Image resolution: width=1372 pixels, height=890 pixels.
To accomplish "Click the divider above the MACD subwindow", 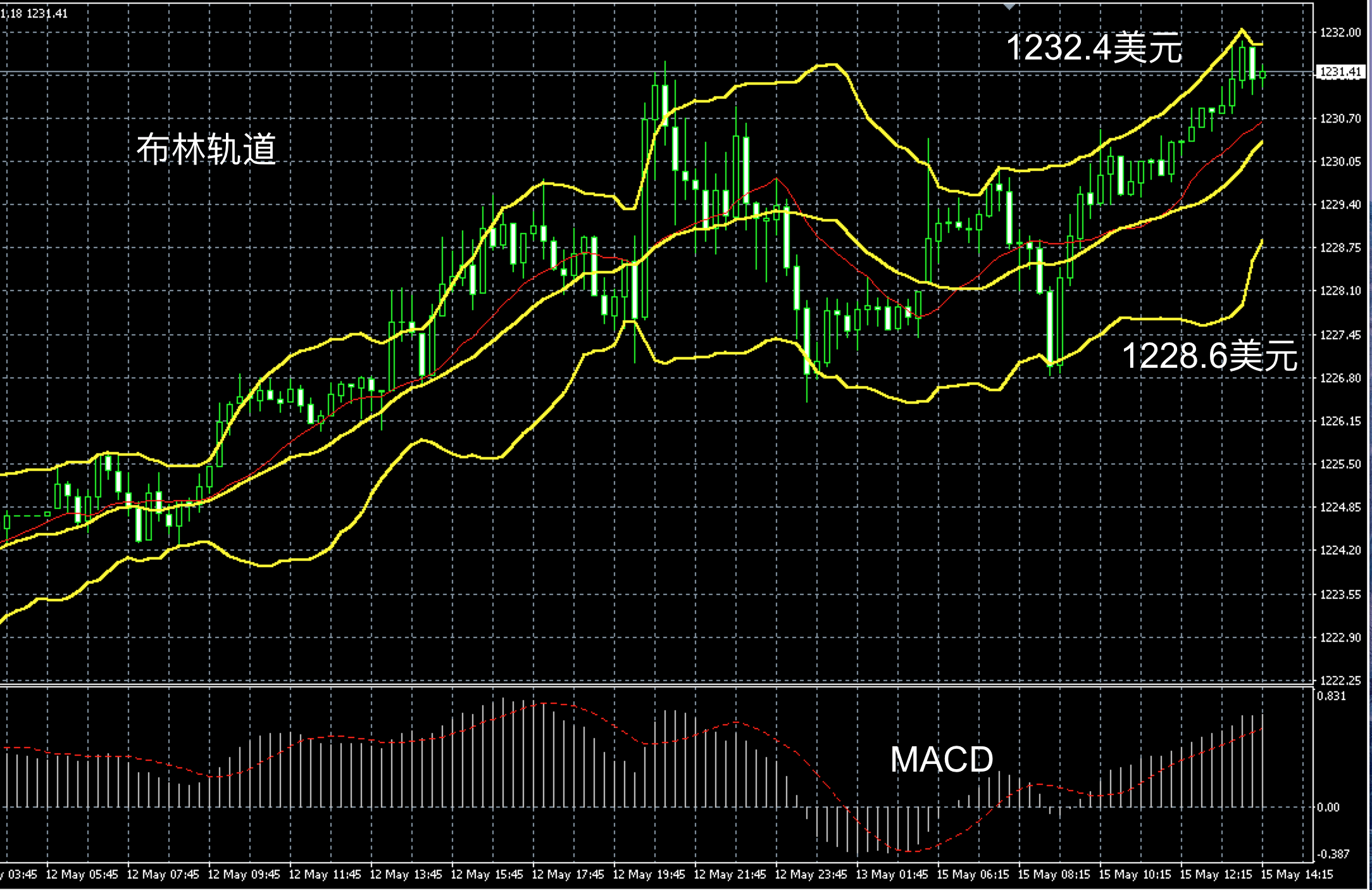I will pyautogui.click(x=633, y=686).
